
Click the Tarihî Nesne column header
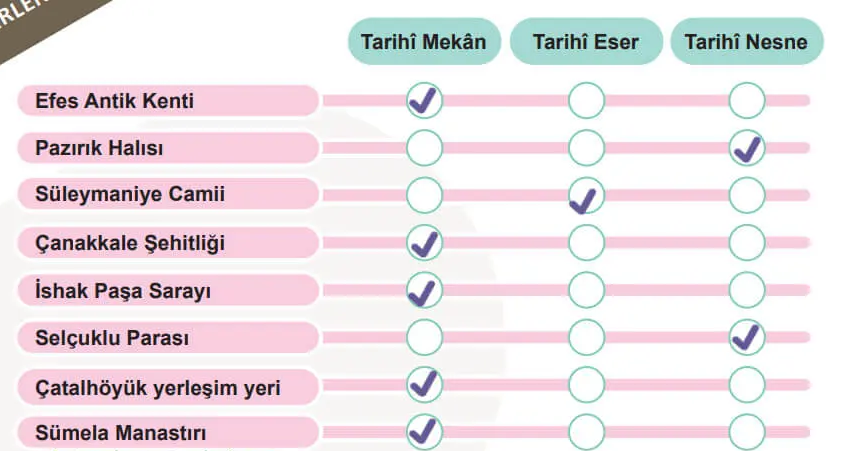coord(747,42)
